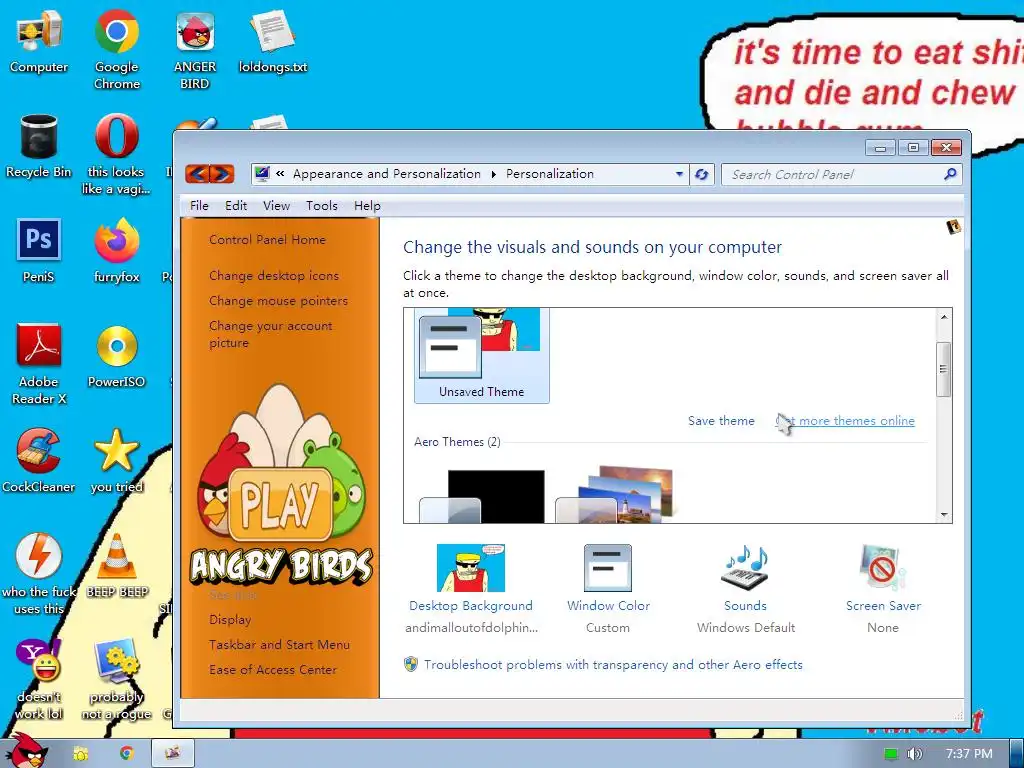The height and width of the screenshot is (768, 1024).
Task: Click the Appearance and Personalization breadcrumb
Action: [387, 174]
